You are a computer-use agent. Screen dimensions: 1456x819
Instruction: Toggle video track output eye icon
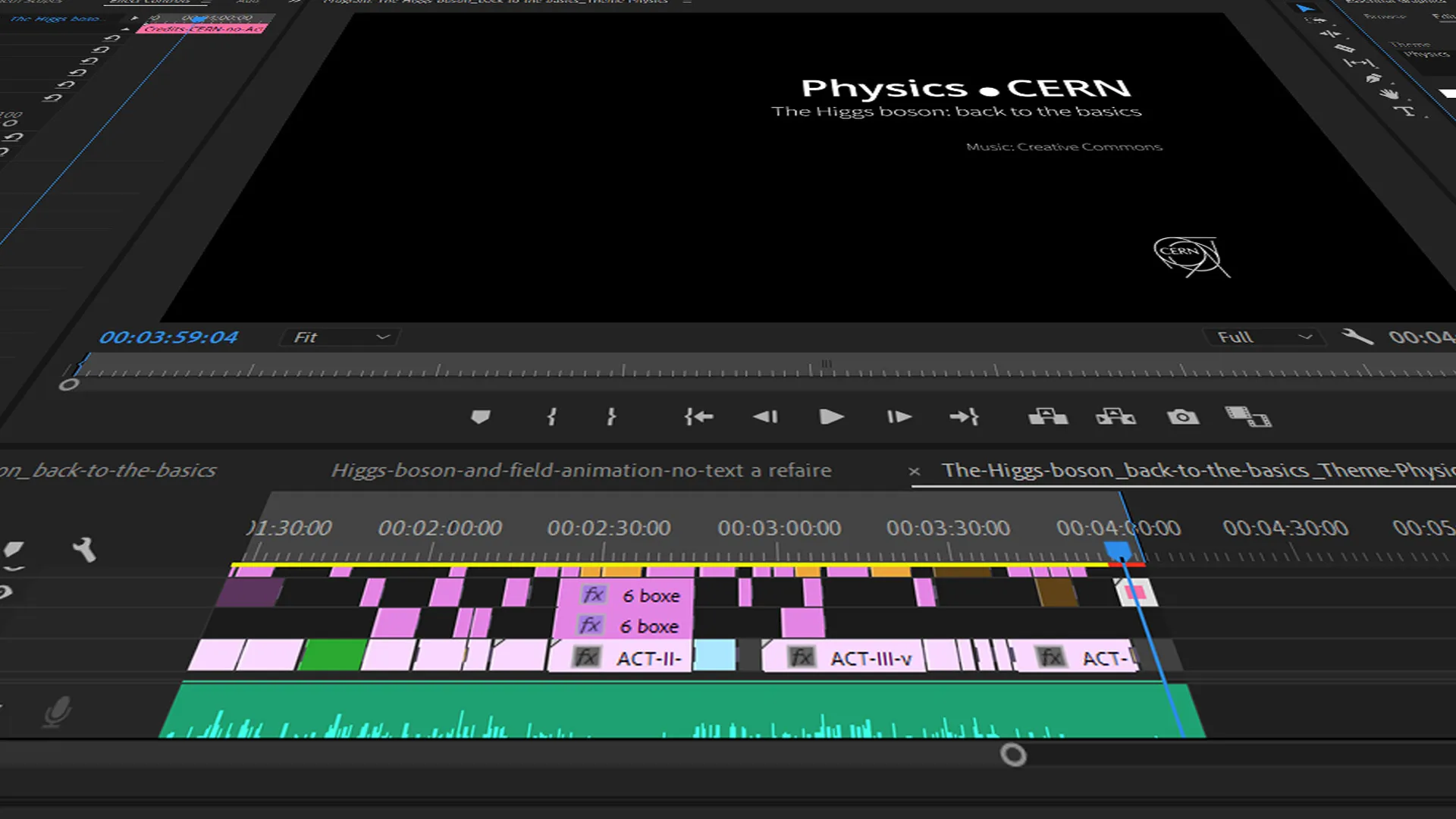(6, 591)
